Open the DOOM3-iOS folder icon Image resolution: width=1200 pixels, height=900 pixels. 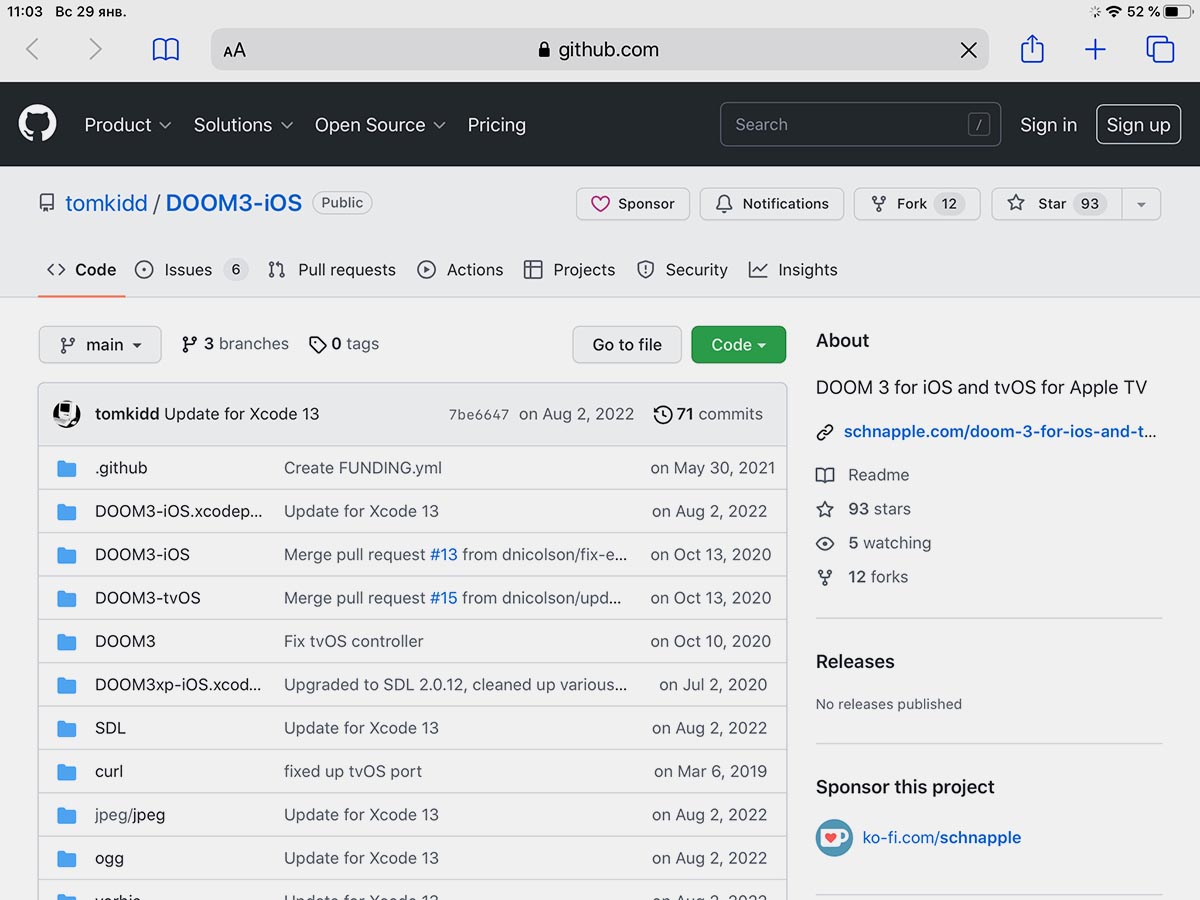(x=66, y=554)
